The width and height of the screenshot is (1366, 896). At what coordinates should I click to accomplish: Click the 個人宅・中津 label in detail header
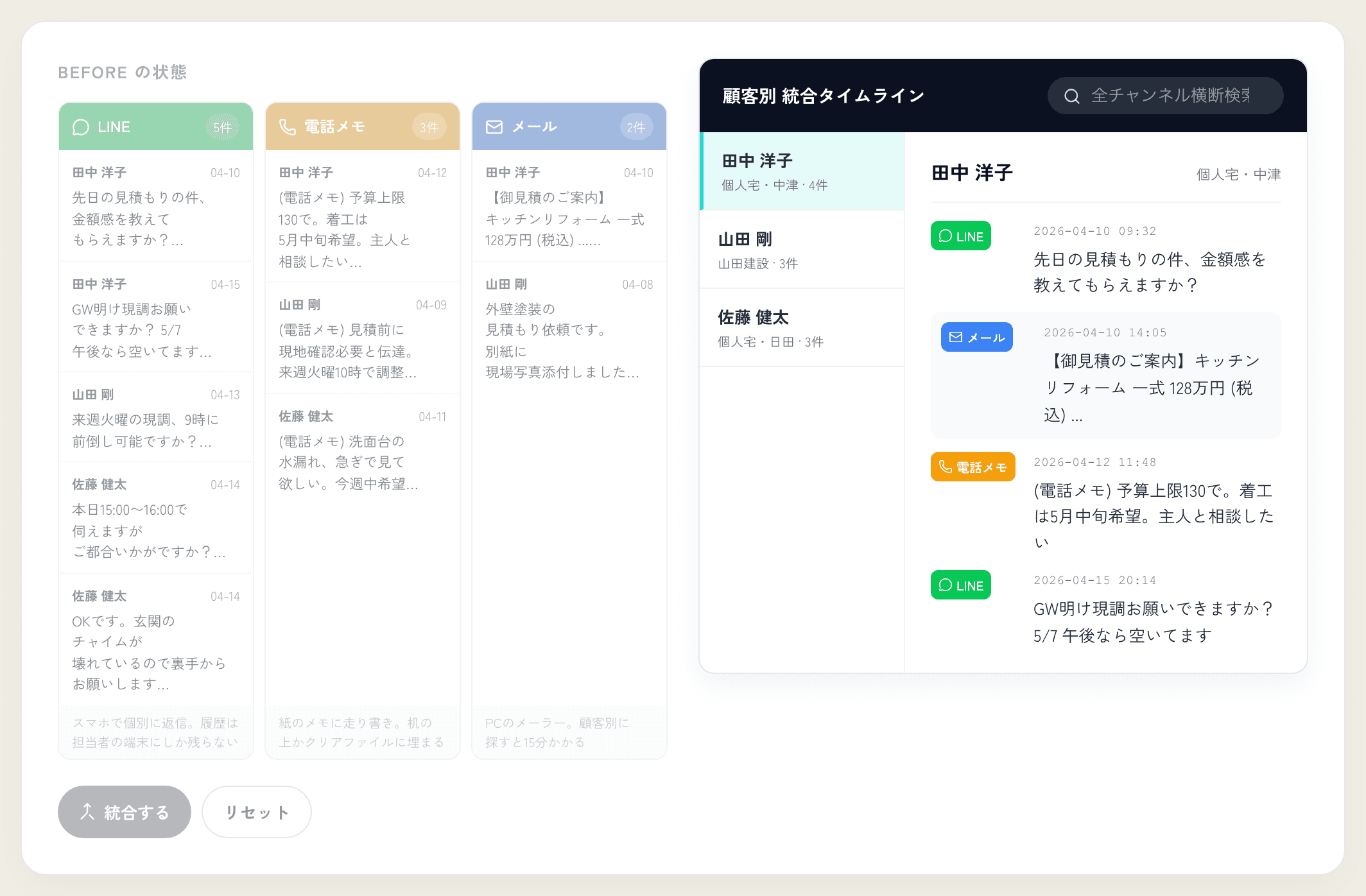pos(1238,175)
